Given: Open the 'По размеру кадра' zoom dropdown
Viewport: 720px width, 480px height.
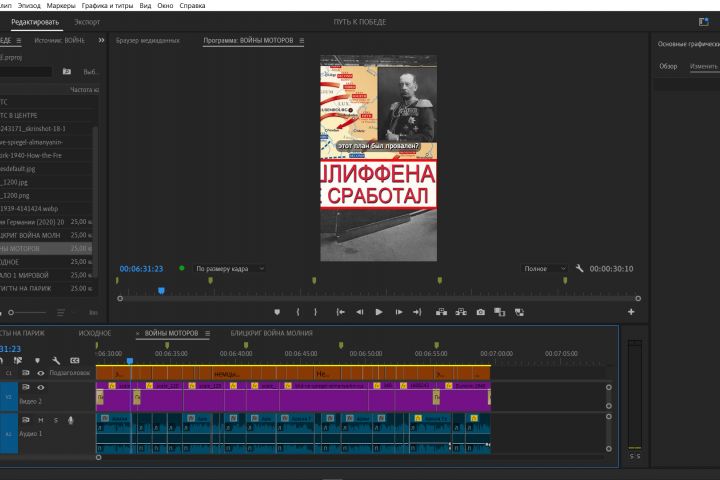Looking at the screenshot, I should click(x=230, y=269).
